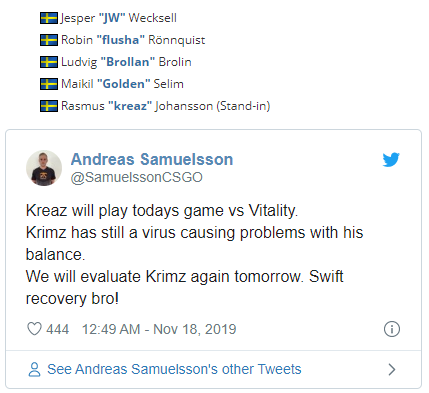Open Andreas Samuelsson's profile picture
This screenshot has height=393, width=429.
(x=44, y=168)
